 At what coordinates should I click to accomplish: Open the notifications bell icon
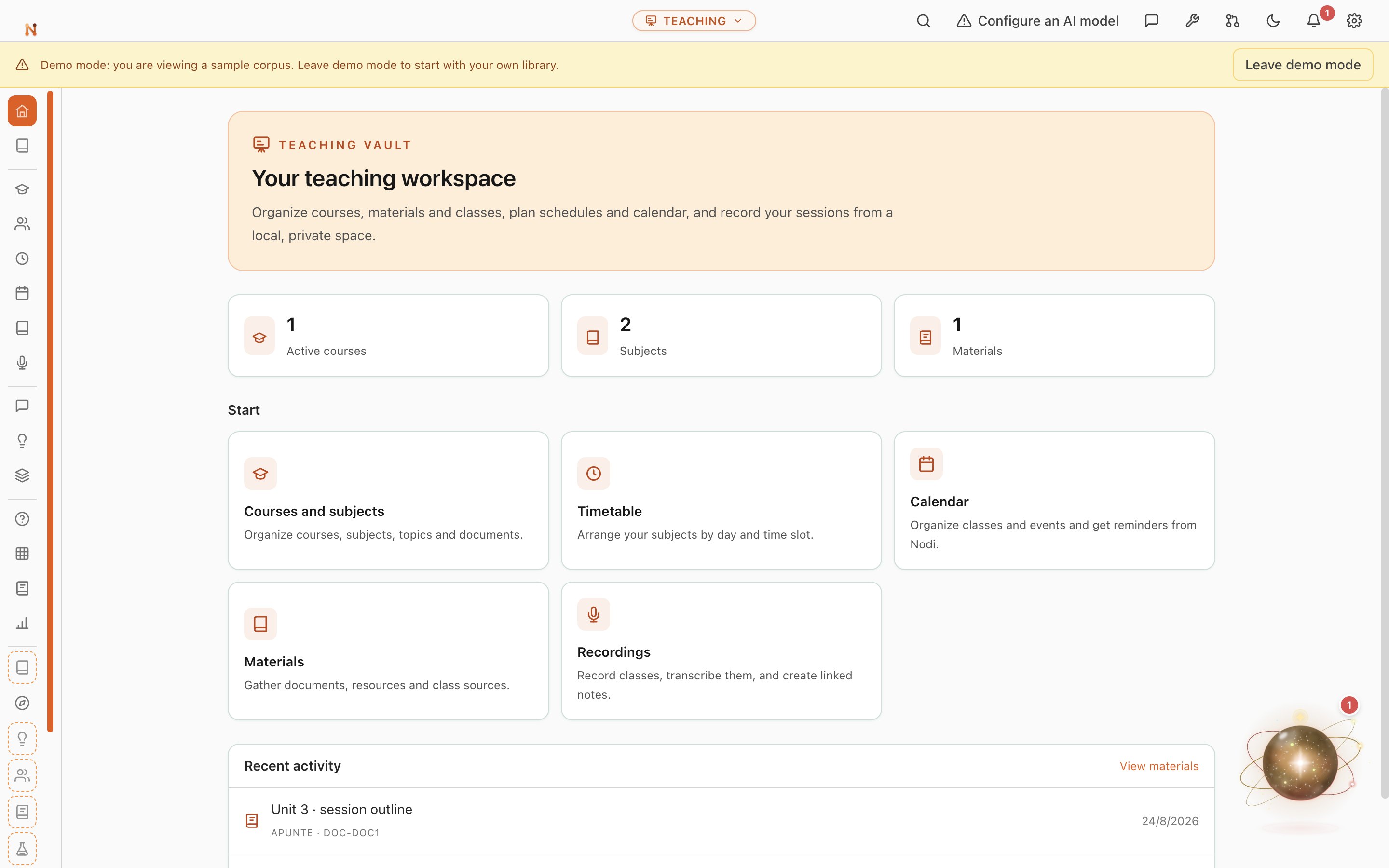coord(1314,21)
